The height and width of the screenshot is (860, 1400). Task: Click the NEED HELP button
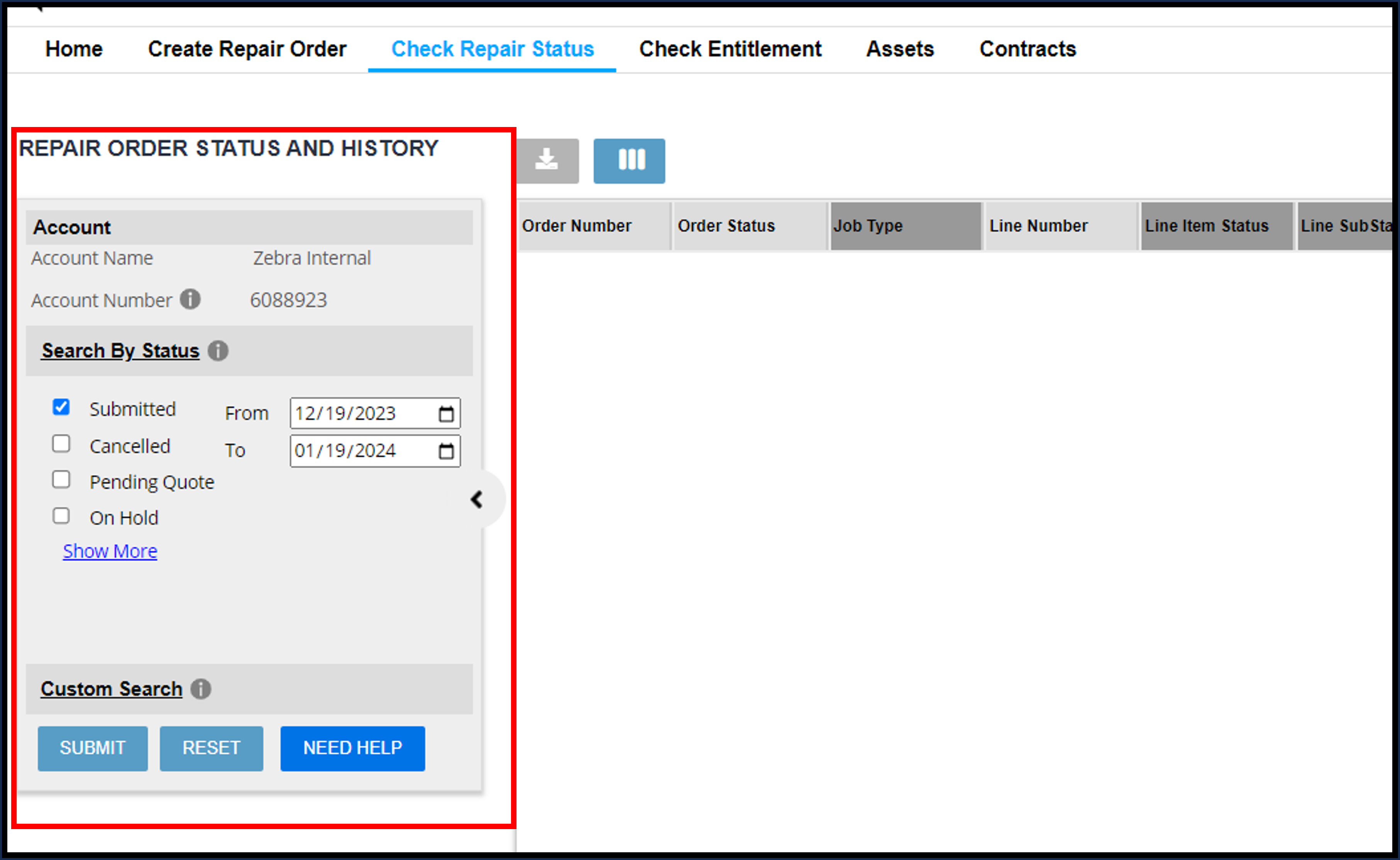point(352,748)
